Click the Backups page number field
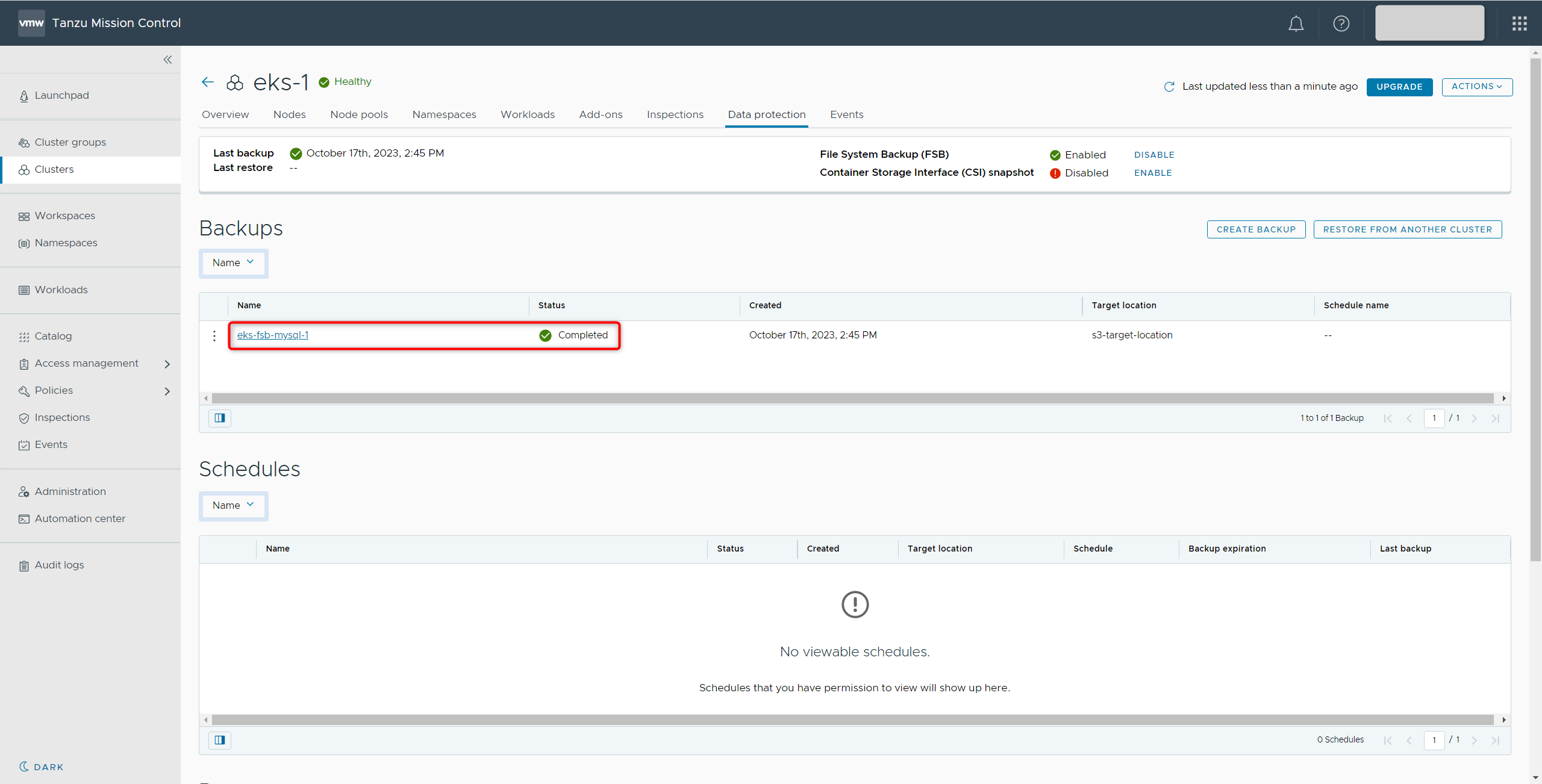The width and height of the screenshot is (1542, 784). pyautogui.click(x=1434, y=418)
